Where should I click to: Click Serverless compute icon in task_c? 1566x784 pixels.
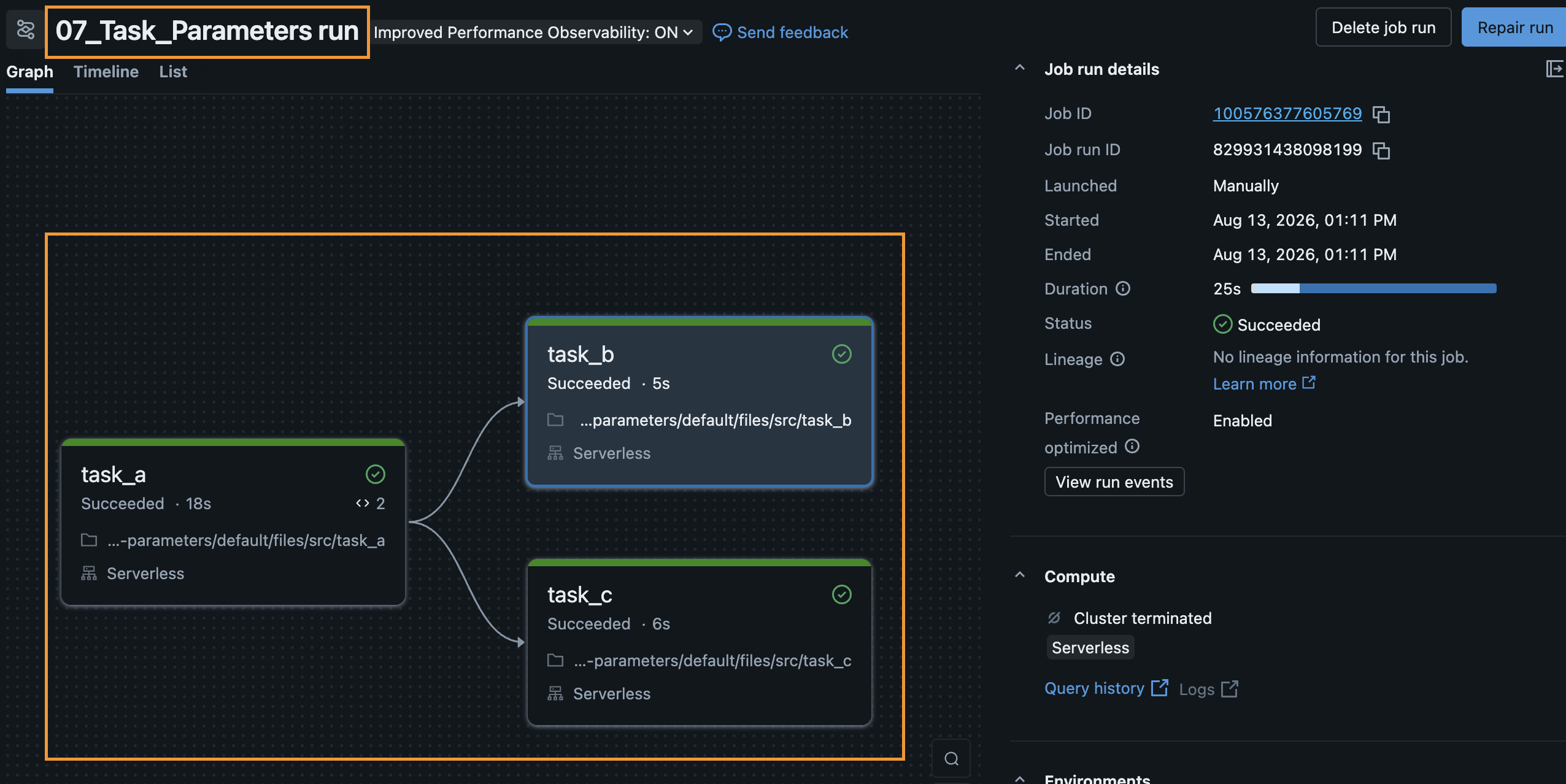(555, 693)
